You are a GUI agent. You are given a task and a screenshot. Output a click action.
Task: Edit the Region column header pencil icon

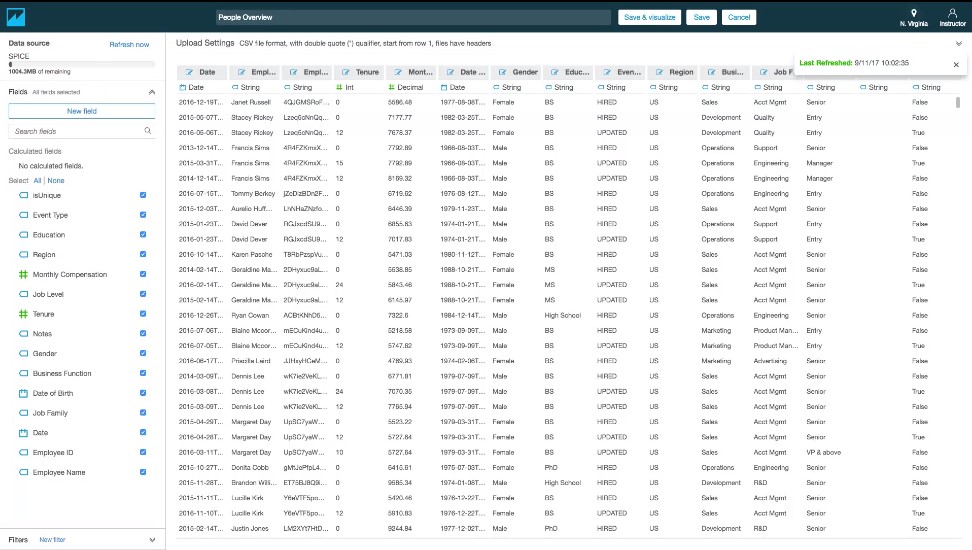tap(660, 72)
